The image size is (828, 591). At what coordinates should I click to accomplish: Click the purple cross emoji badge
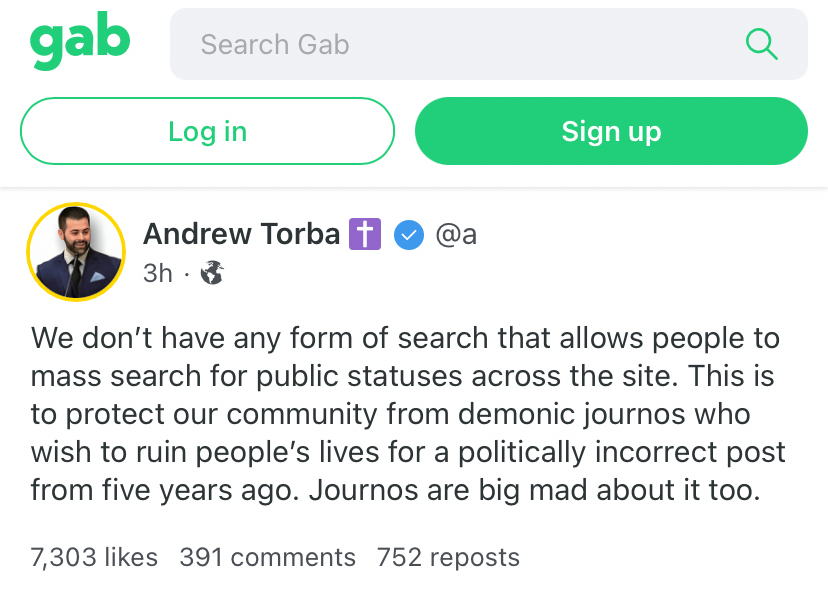(365, 234)
